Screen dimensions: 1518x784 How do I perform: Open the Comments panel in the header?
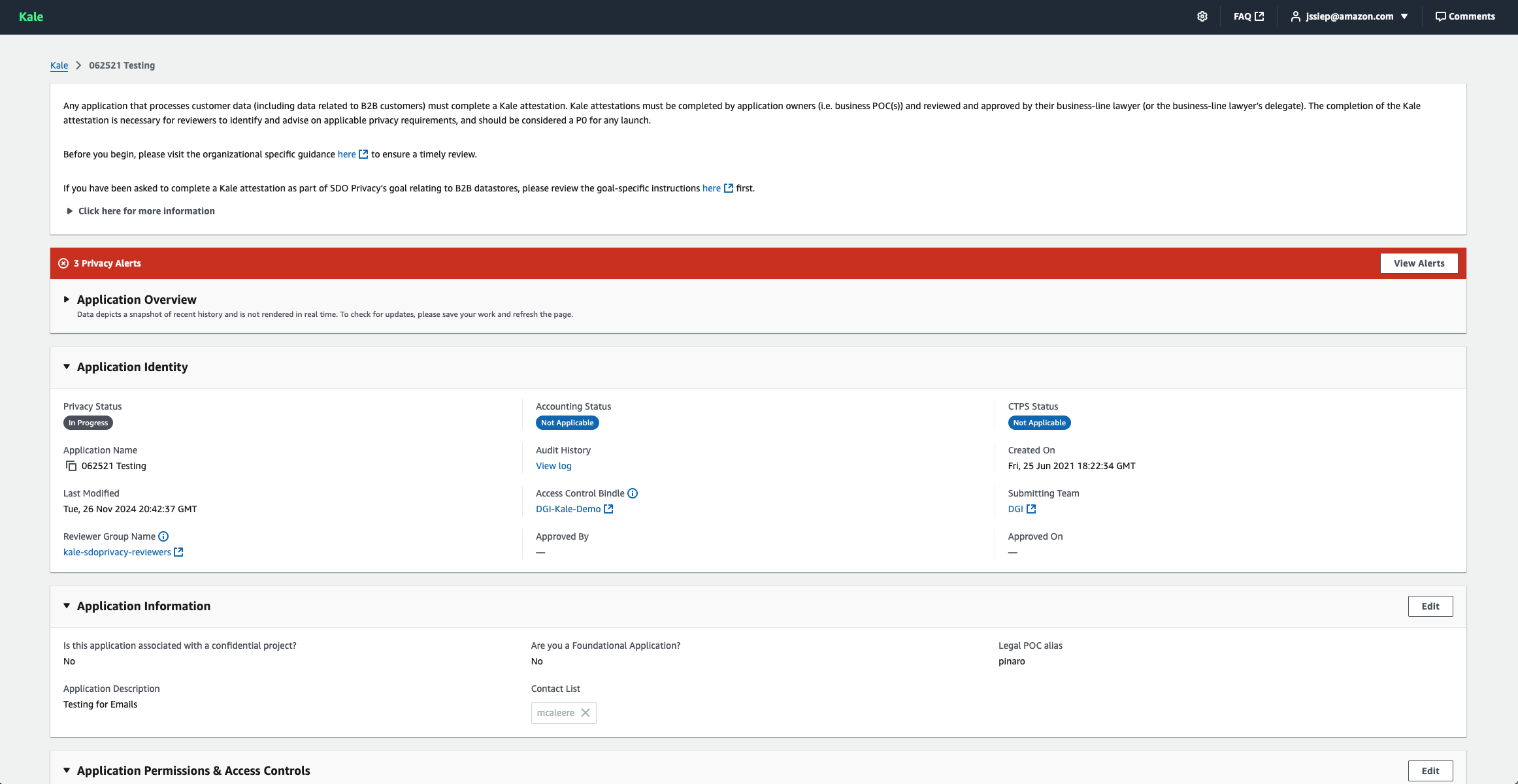[1464, 16]
